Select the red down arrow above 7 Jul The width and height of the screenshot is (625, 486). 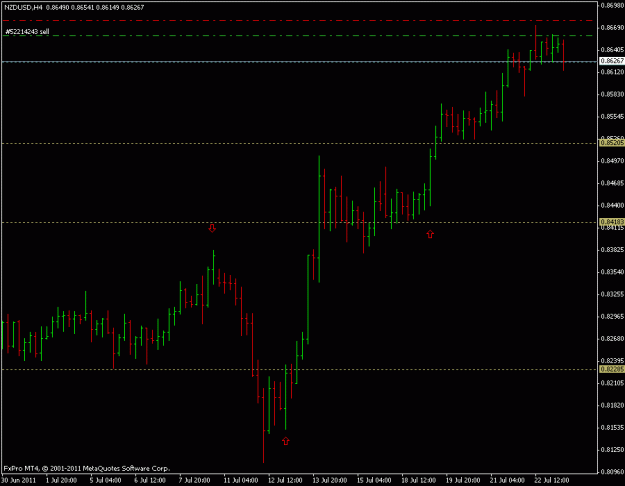pyautogui.click(x=212, y=228)
